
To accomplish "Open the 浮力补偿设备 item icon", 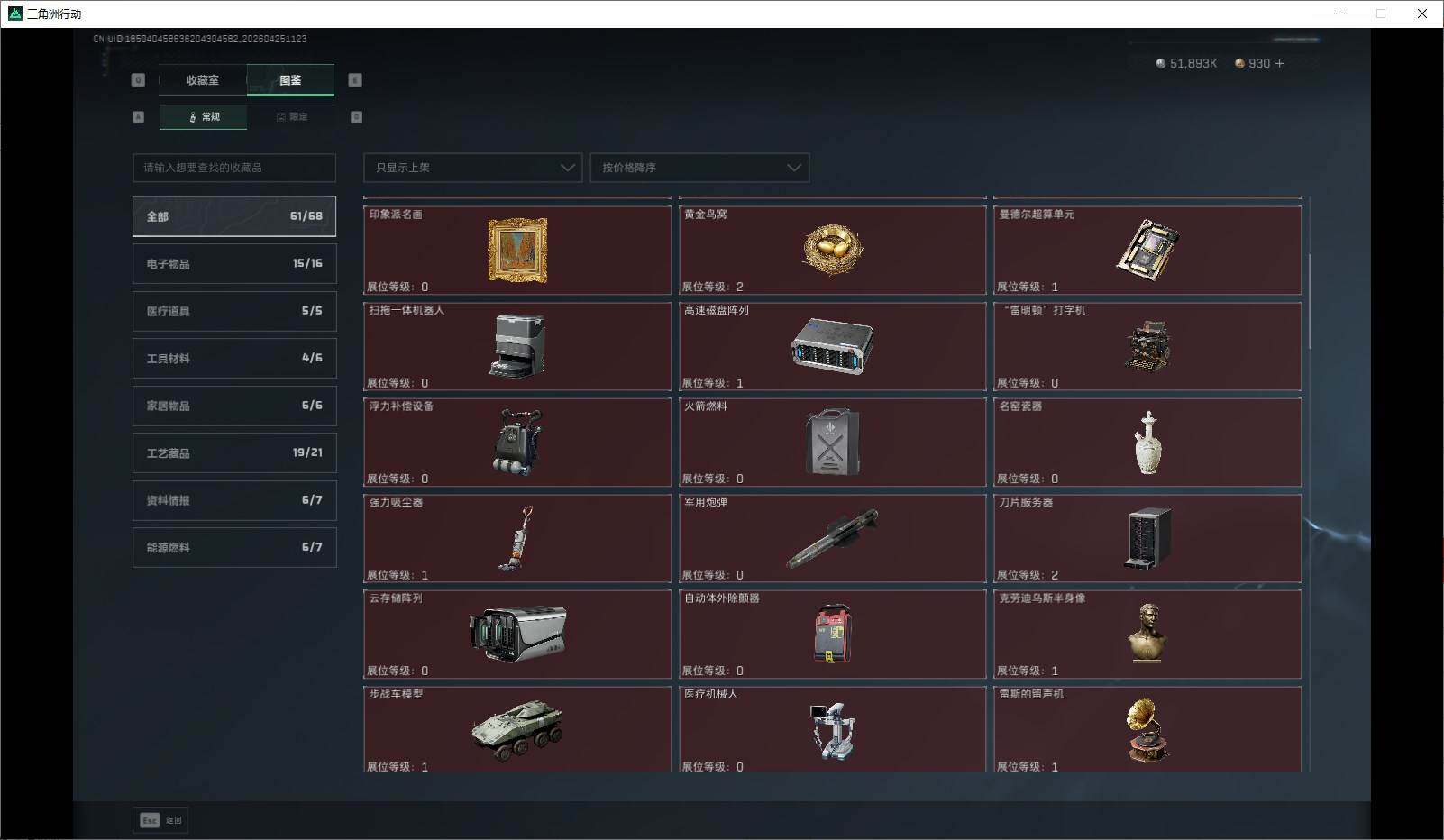I will pos(517,442).
